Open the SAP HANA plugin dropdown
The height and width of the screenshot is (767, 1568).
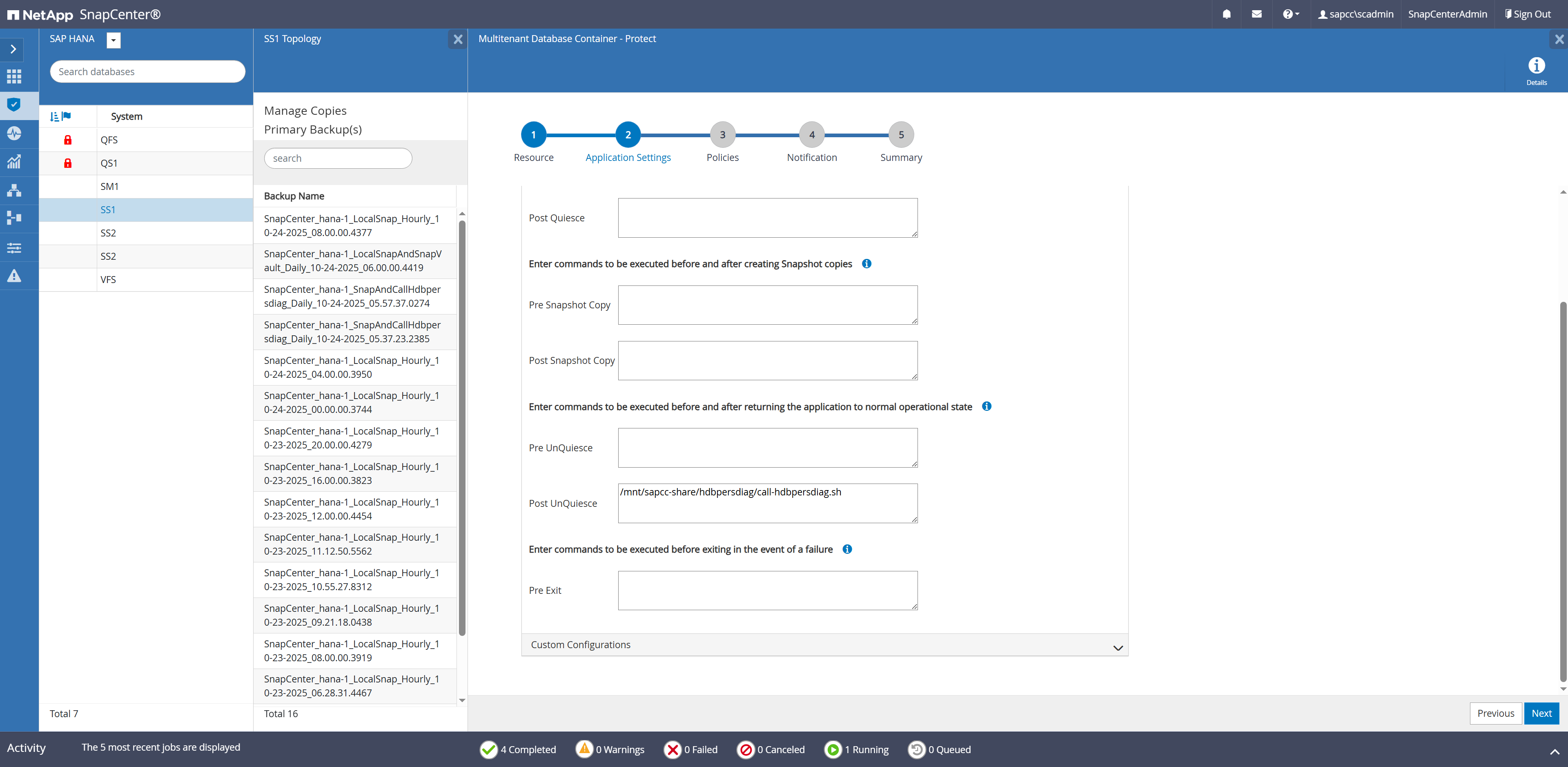coord(113,40)
